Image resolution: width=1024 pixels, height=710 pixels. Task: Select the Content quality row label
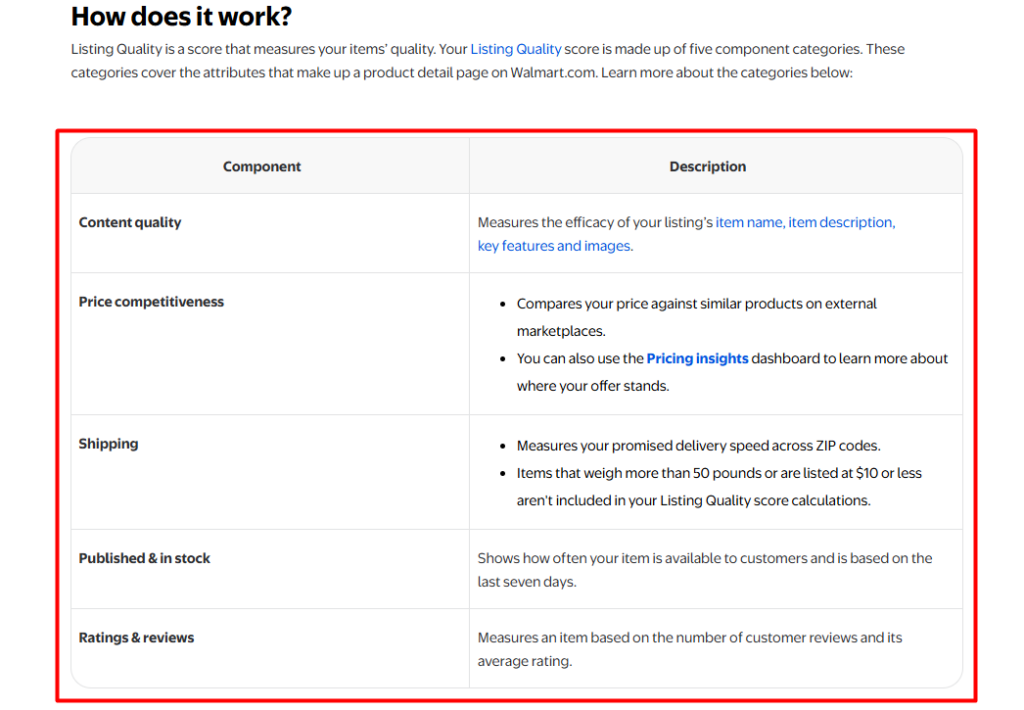click(x=130, y=222)
